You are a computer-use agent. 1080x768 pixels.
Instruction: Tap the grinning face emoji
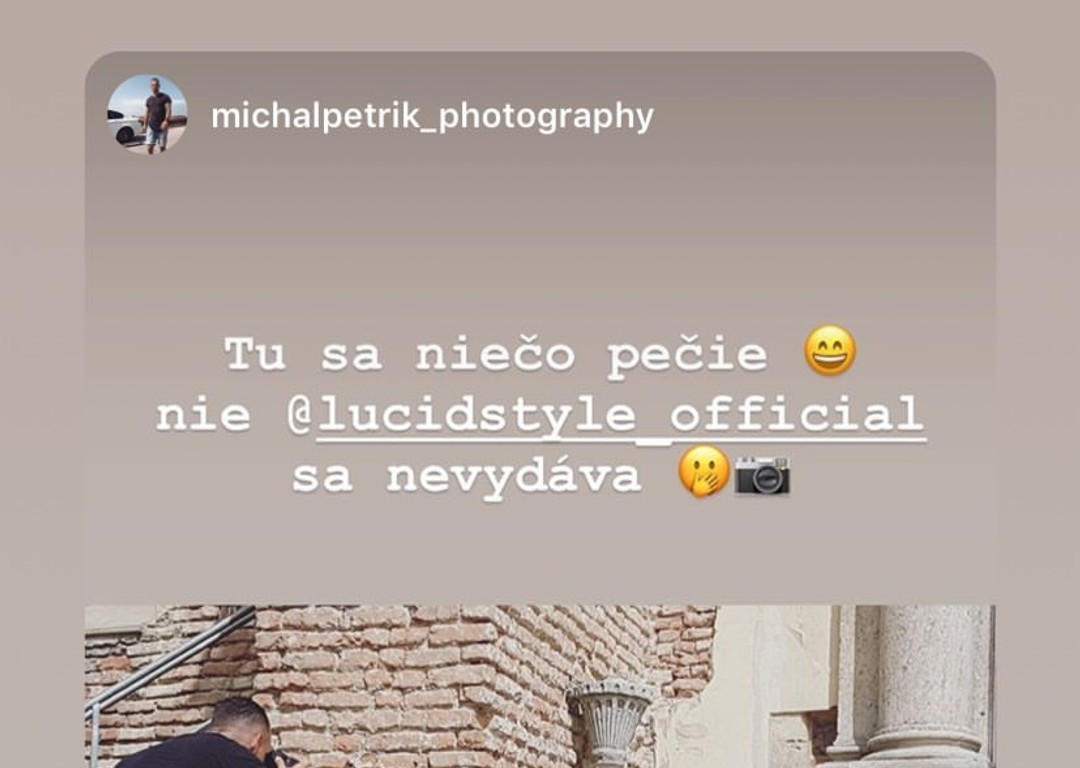tap(830, 351)
